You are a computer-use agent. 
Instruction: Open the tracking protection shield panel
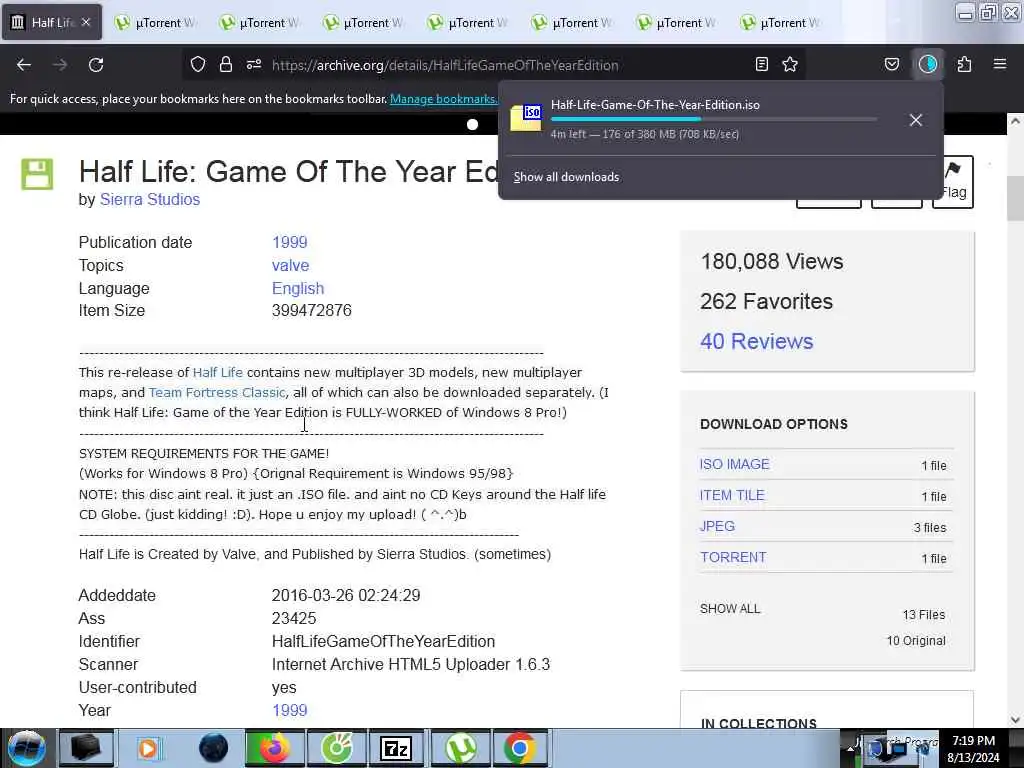198,65
